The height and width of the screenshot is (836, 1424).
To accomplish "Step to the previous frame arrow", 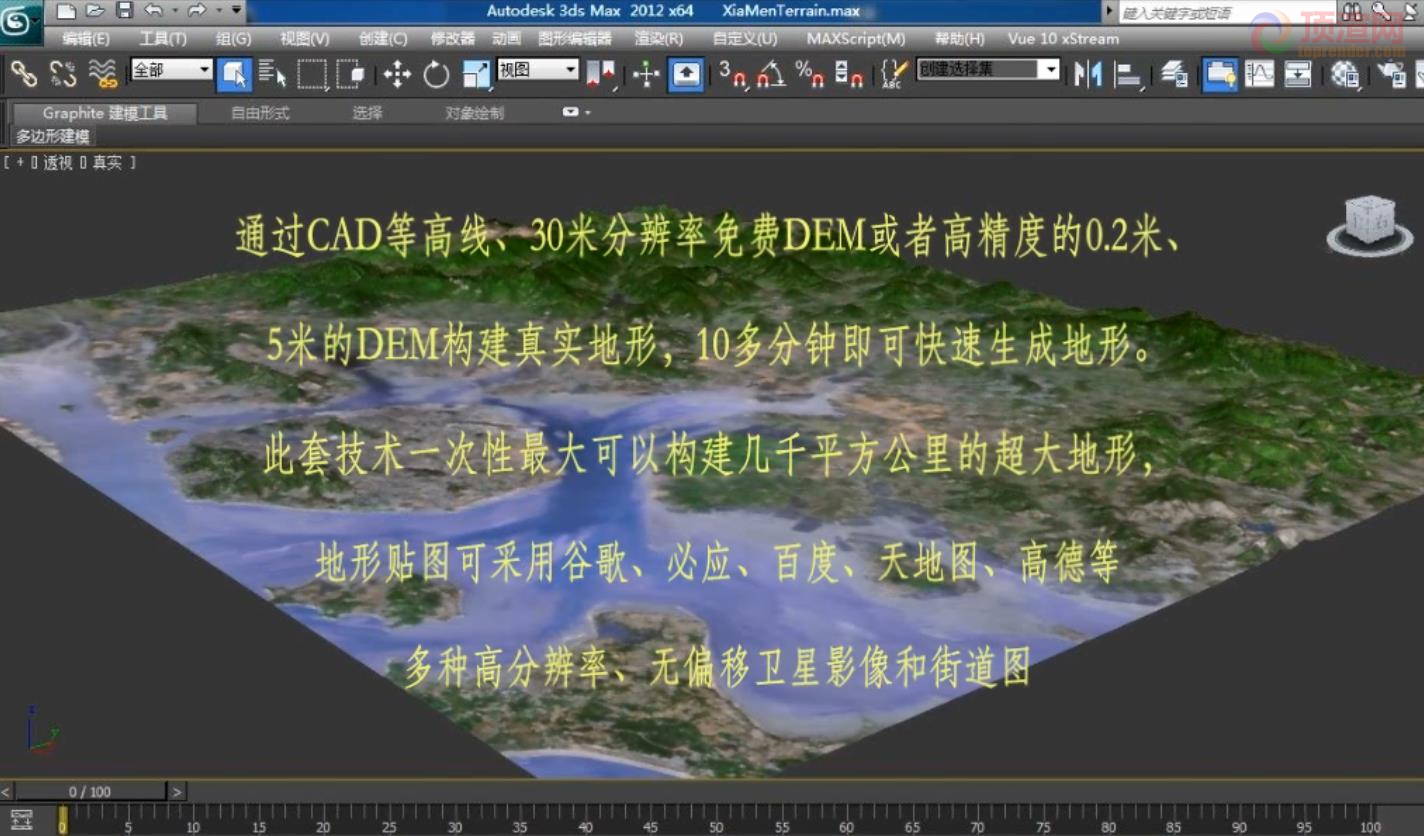I will coord(6,792).
